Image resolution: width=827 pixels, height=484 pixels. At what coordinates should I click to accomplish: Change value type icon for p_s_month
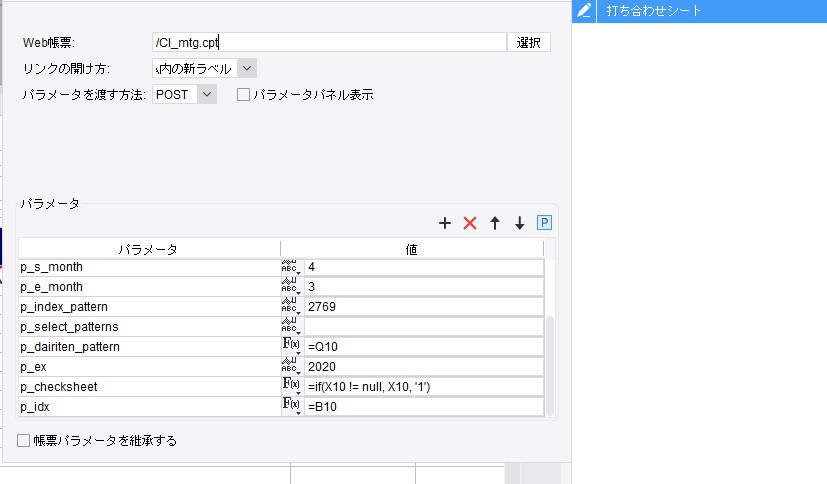pyautogui.click(x=291, y=267)
